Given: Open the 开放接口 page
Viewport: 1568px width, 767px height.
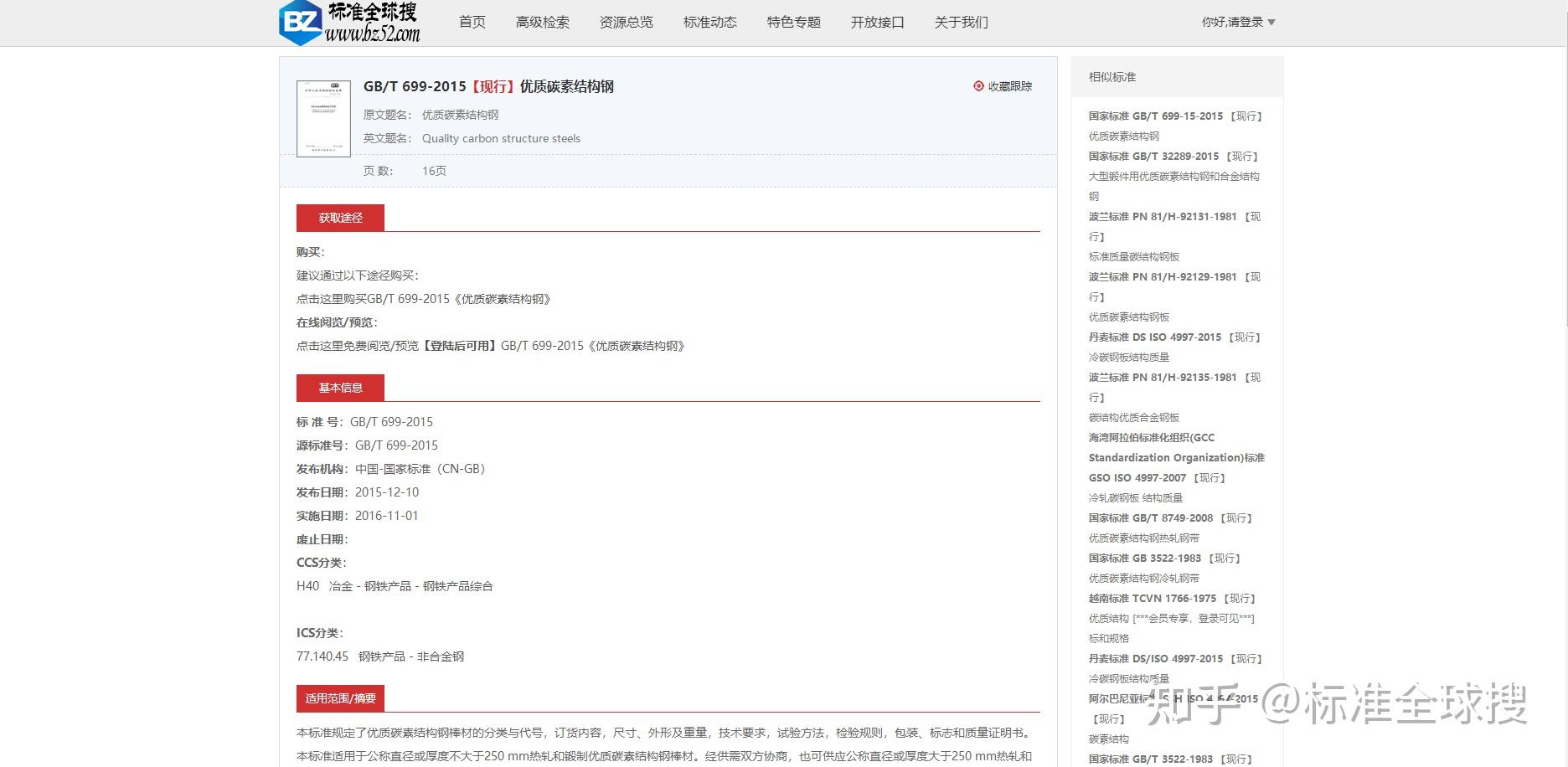Looking at the screenshot, I should click(x=877, y=23).
